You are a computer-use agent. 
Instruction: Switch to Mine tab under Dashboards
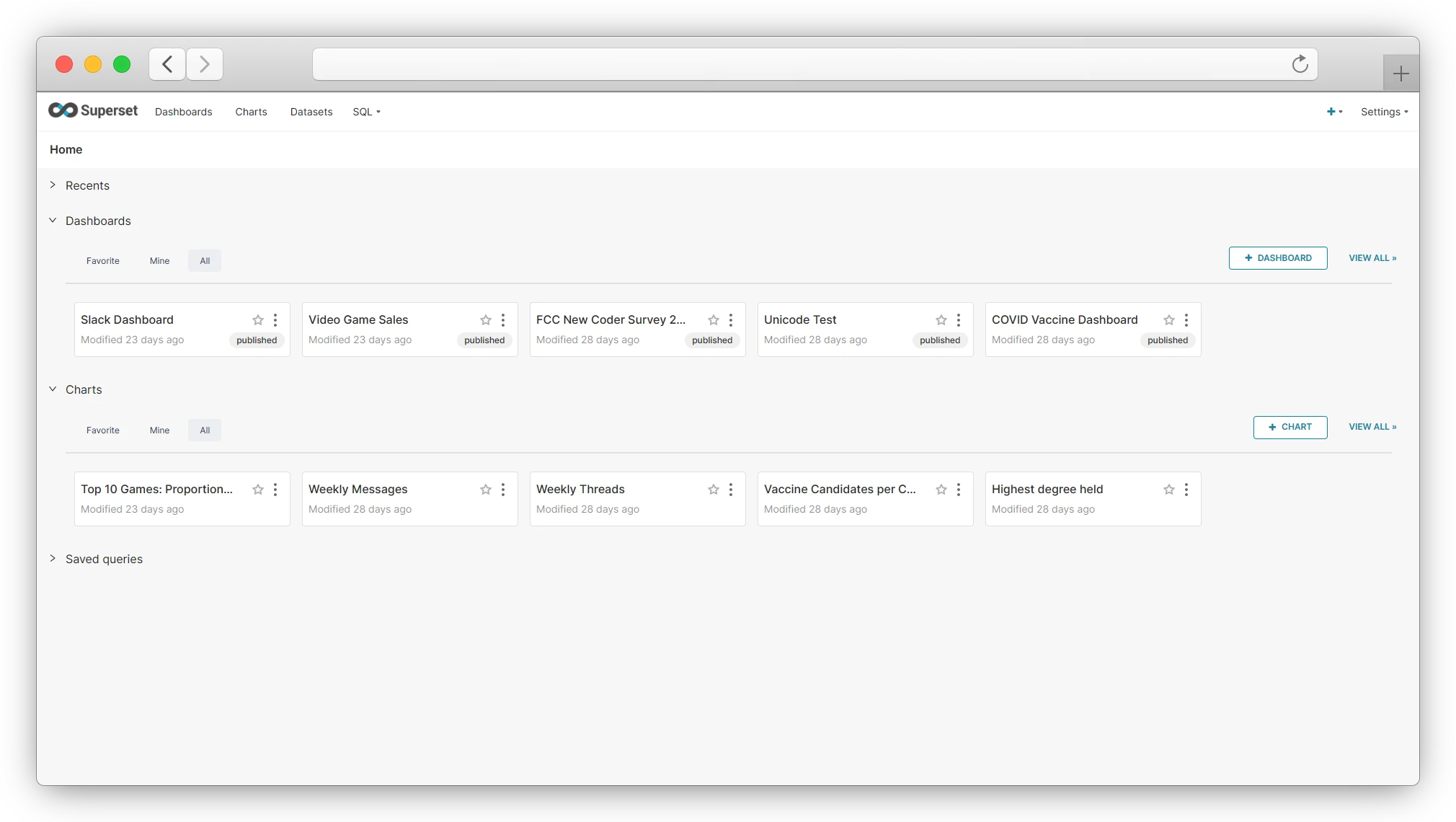tap(159, 261)
